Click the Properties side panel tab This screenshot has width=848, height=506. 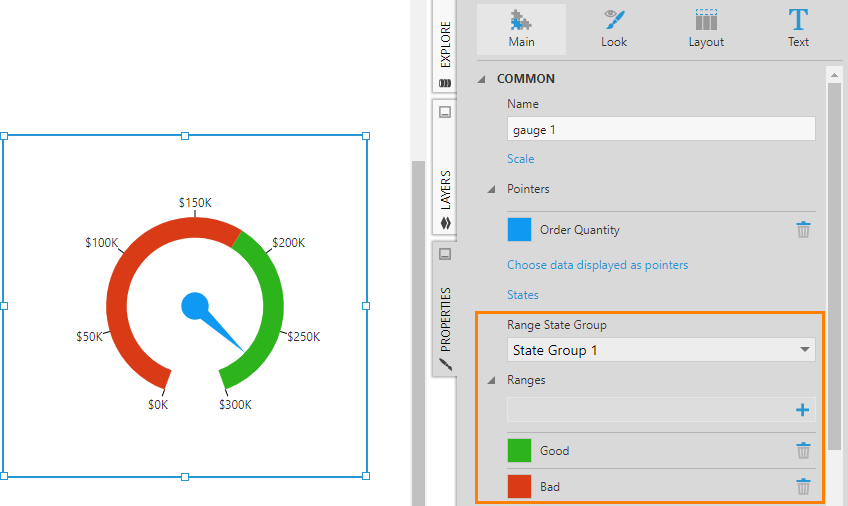pos(445,310)
